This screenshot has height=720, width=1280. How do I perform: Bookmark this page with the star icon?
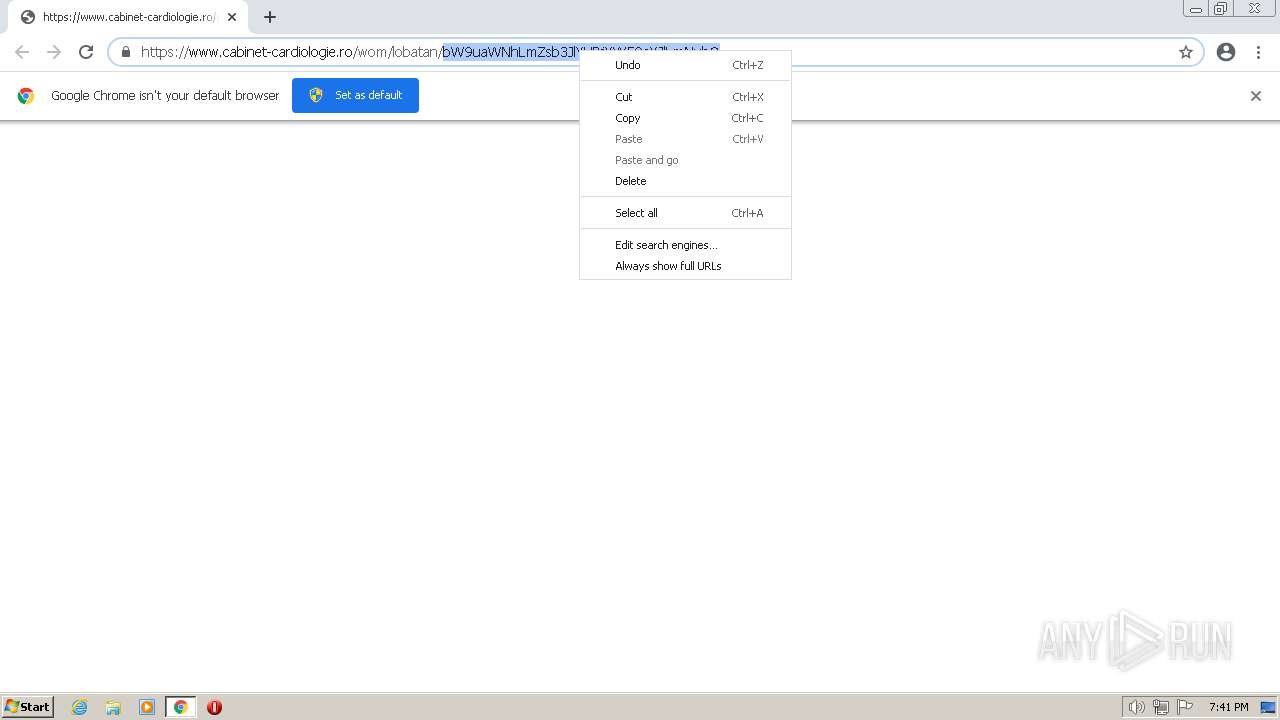pyautogui.click(x=1186, y=52)
